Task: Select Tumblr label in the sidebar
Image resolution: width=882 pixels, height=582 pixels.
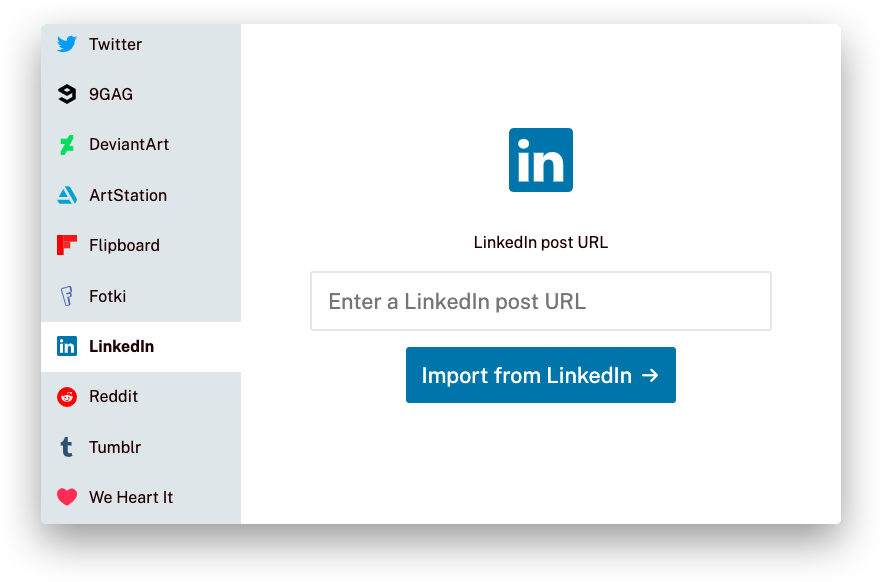Action: (x=115, y=447)
